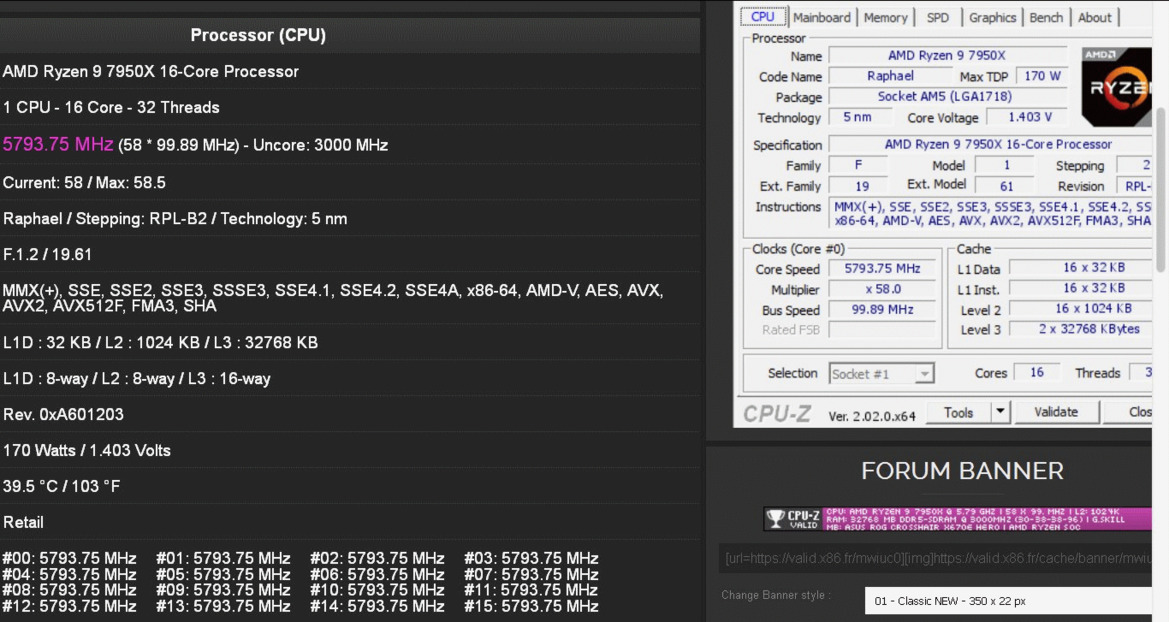
Task: Click the 170 Watts / 1.403 Volts line
Action: pyautogui.click(x=86, y=450)
